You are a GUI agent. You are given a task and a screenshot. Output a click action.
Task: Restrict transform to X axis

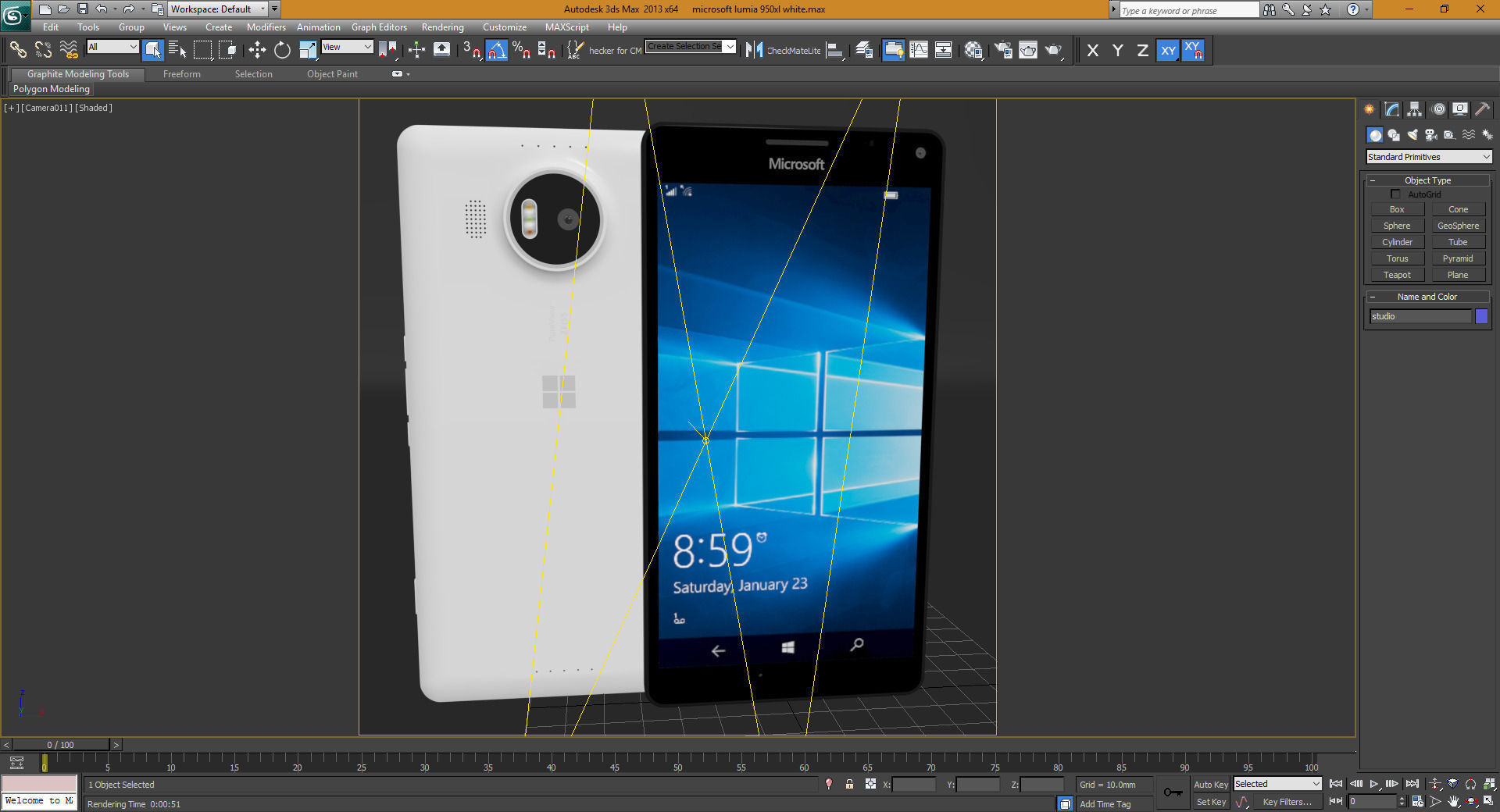[1093, 50]
